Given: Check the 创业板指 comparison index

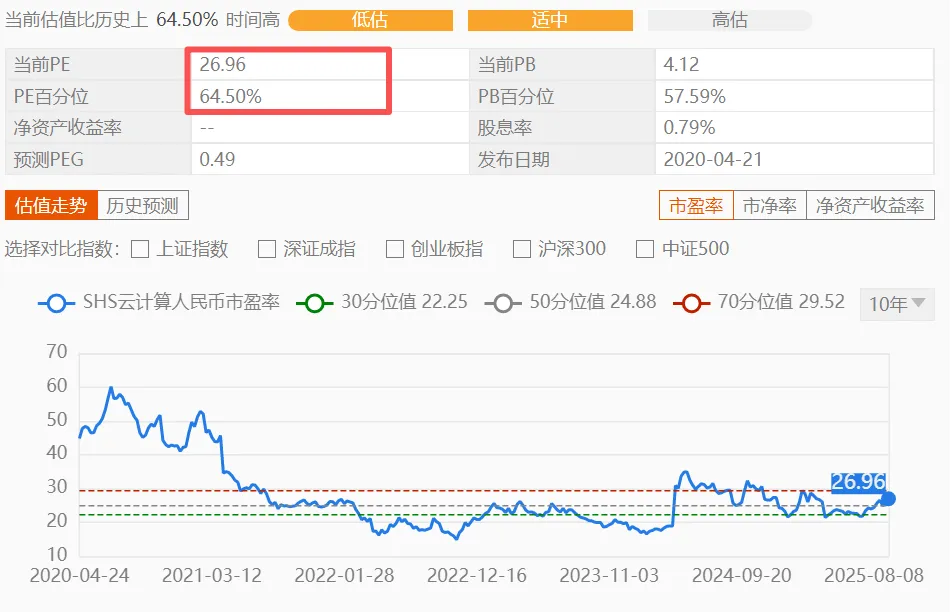Looking at the screenshot, I should point(395,249).
